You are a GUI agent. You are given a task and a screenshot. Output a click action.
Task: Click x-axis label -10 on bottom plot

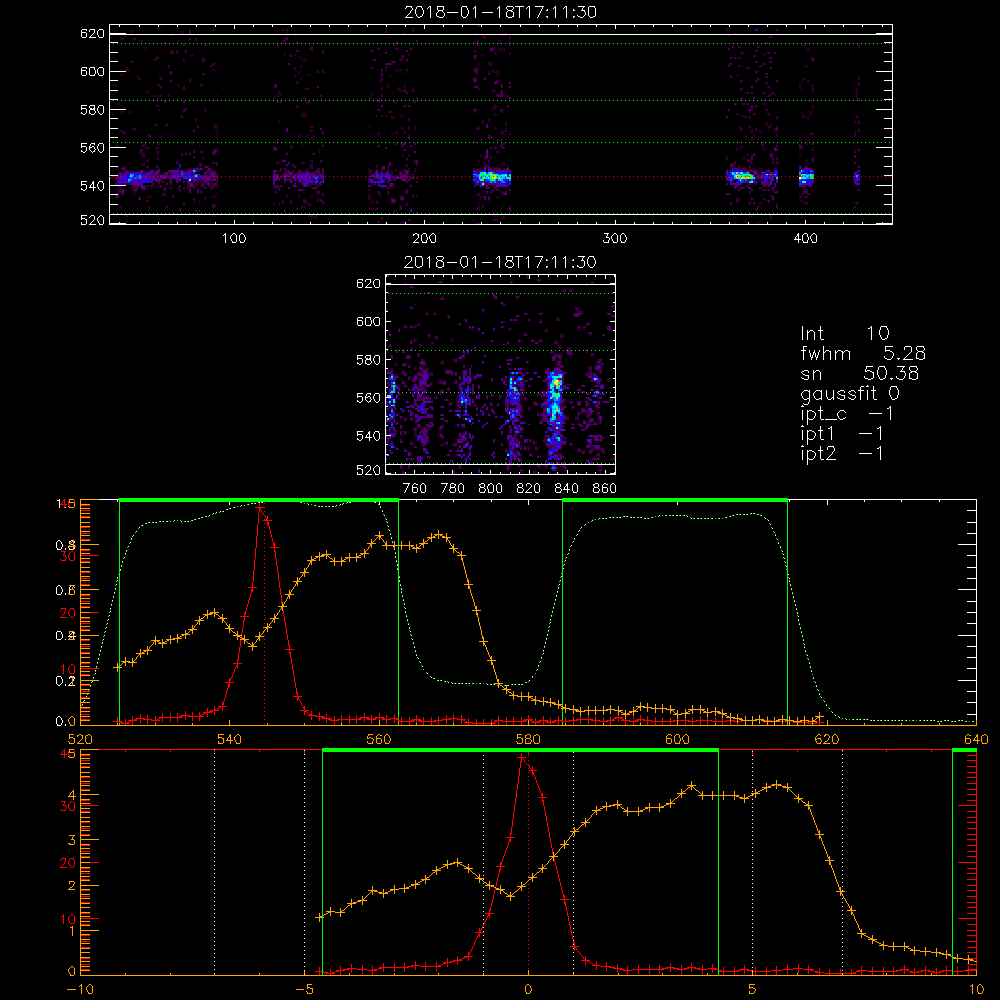80,990
